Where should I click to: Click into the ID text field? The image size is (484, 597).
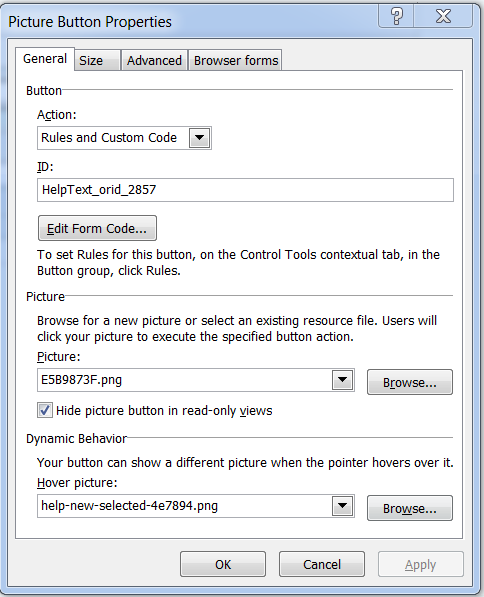tap(245, 190)
